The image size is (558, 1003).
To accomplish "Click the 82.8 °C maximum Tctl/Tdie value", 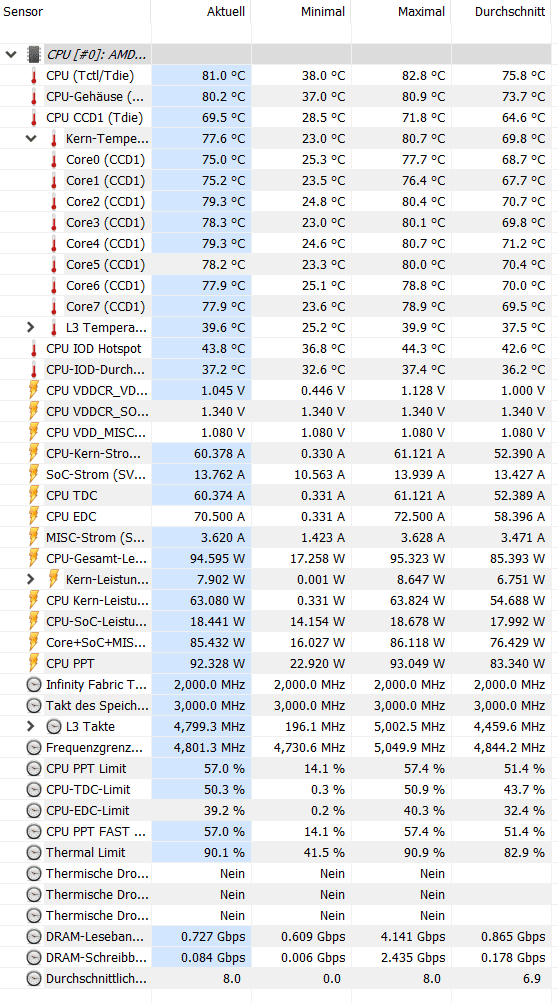I will pos(423,75).
